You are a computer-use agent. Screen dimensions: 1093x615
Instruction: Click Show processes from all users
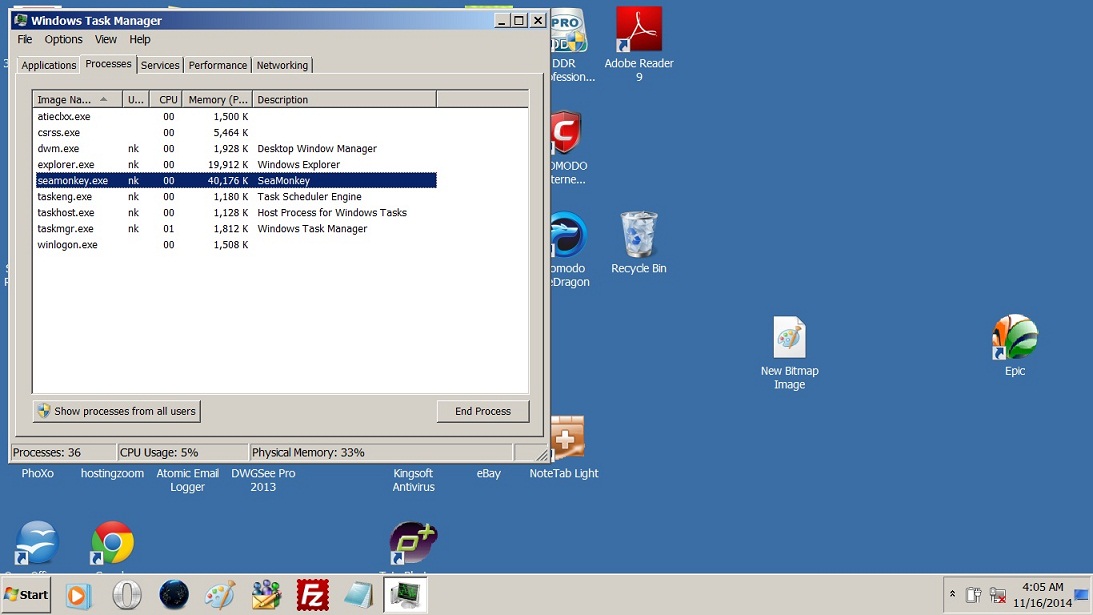coord(117,411)
